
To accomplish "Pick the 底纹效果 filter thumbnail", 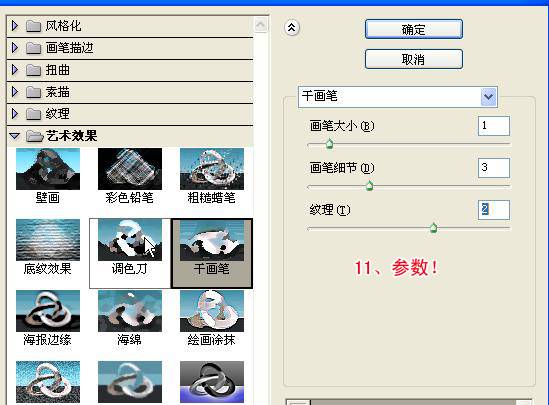I will click(x=48, y=240).
